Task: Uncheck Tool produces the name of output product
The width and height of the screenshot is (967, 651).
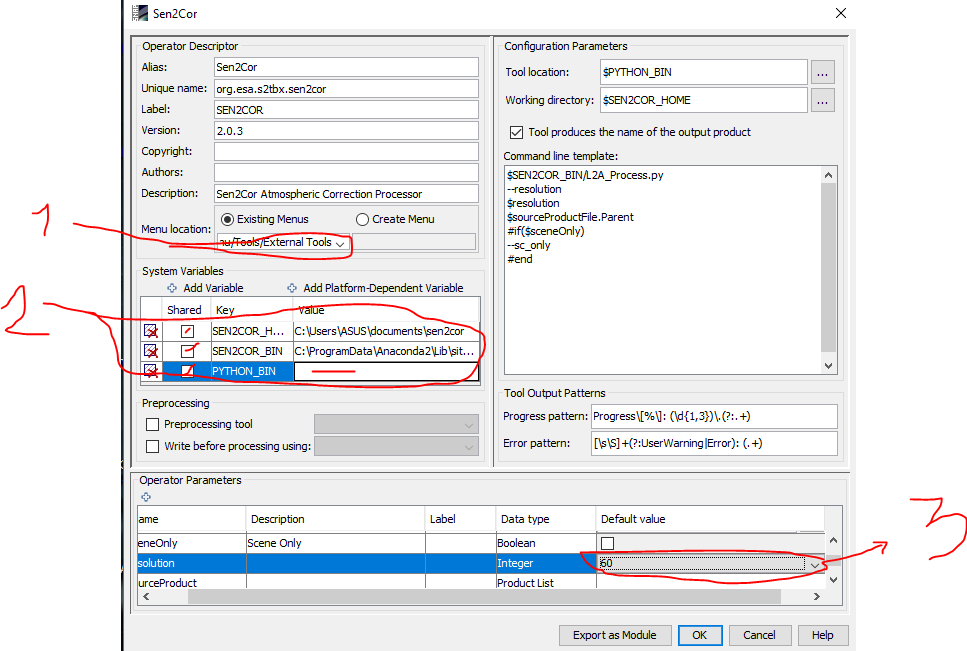Action: point(517,132)
